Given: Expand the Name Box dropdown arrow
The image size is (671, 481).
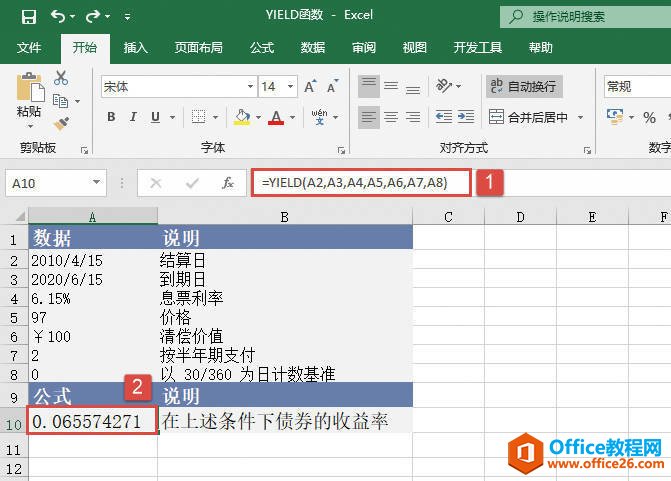Looking at the screenshot, I should [x=97, y=183].
